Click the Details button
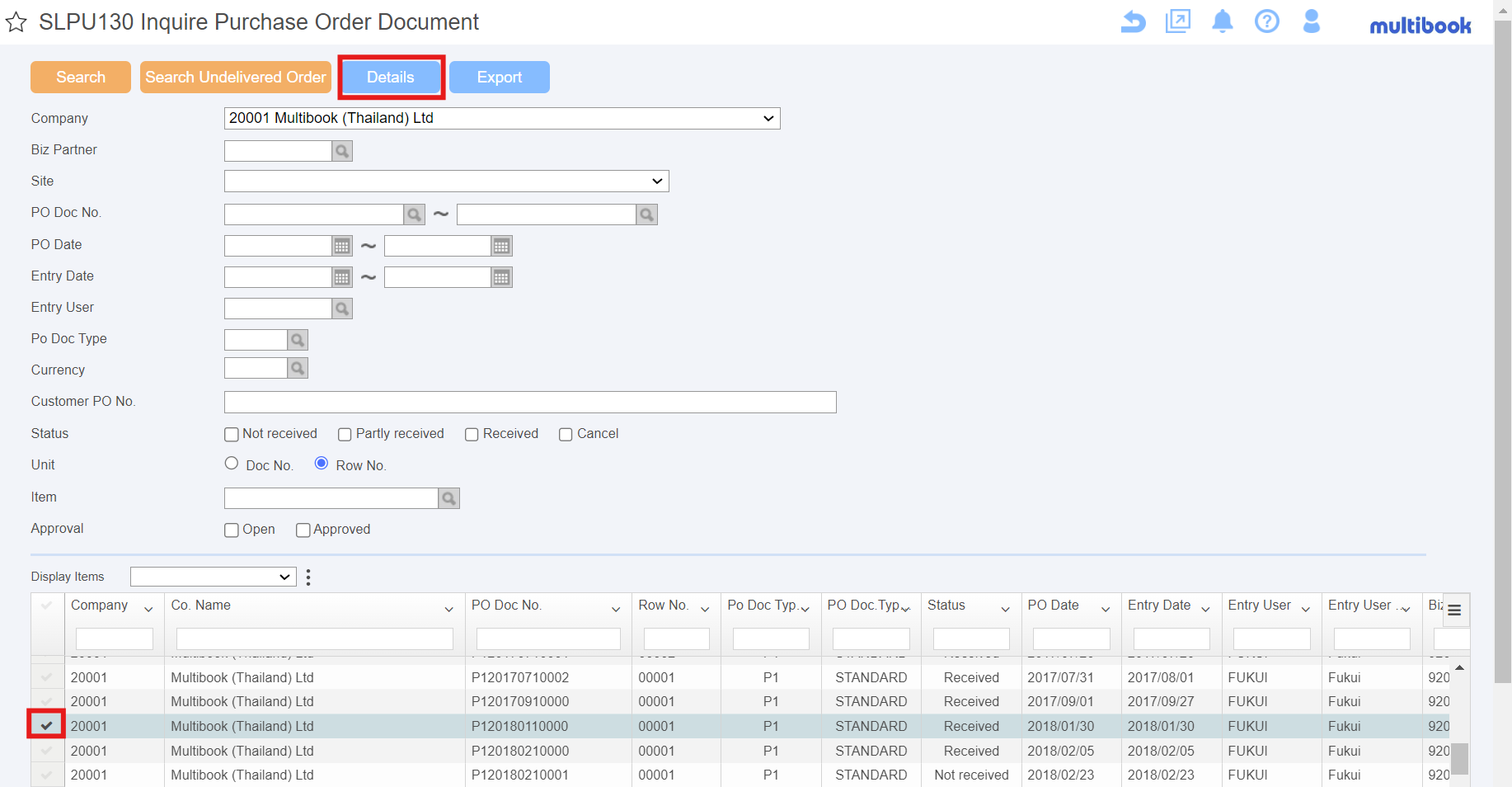Image resolution: width=1512 pixels, height=787 pixels. [391, 78]
